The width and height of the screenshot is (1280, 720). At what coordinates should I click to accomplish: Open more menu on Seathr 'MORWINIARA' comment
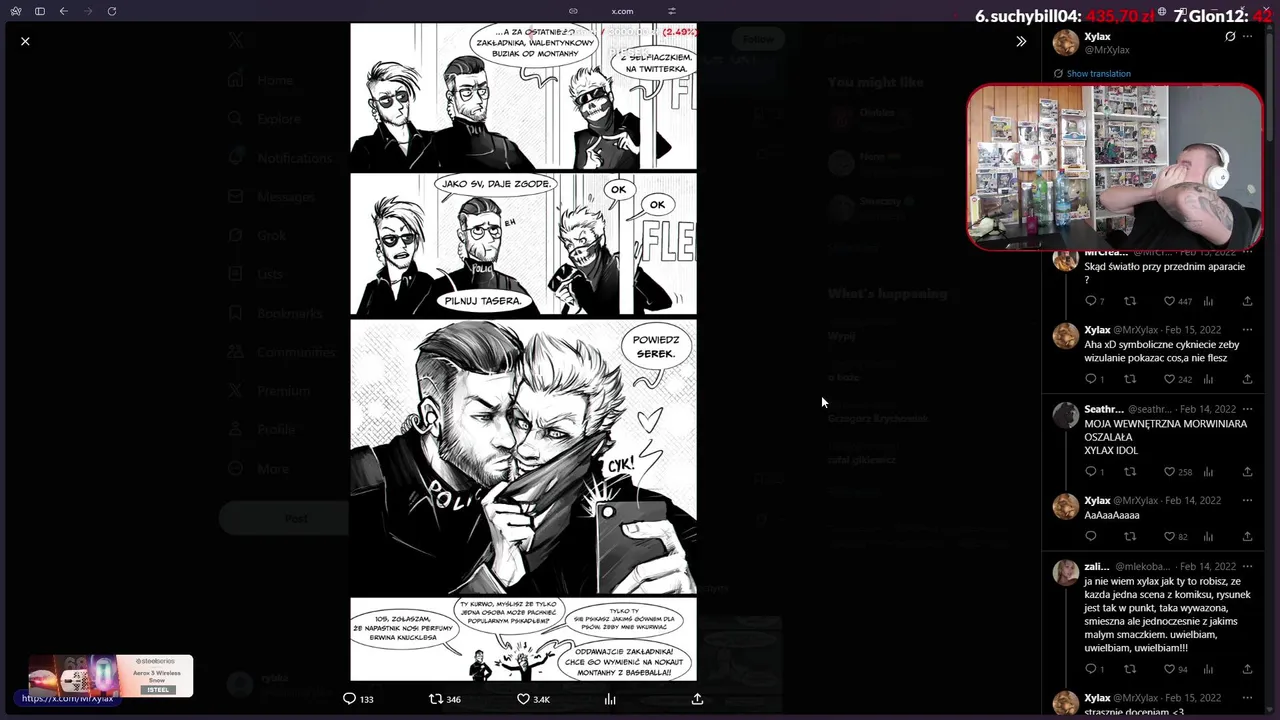1247,409
